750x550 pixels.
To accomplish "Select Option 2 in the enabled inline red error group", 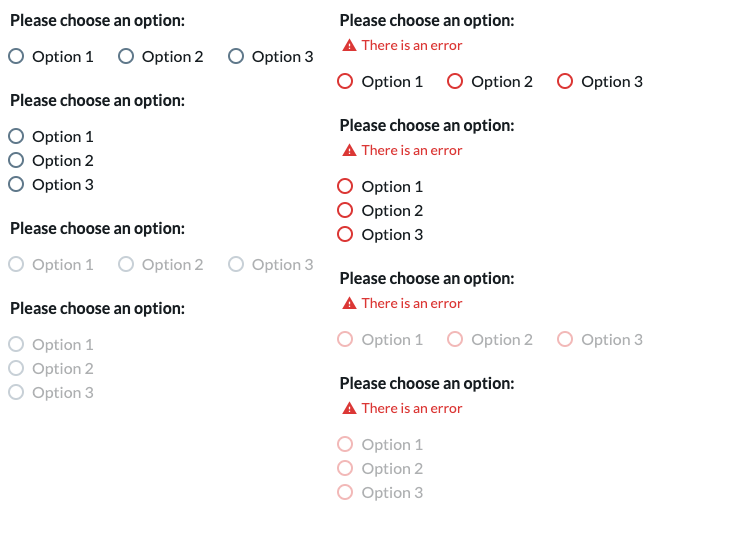I will click(455, 81).
